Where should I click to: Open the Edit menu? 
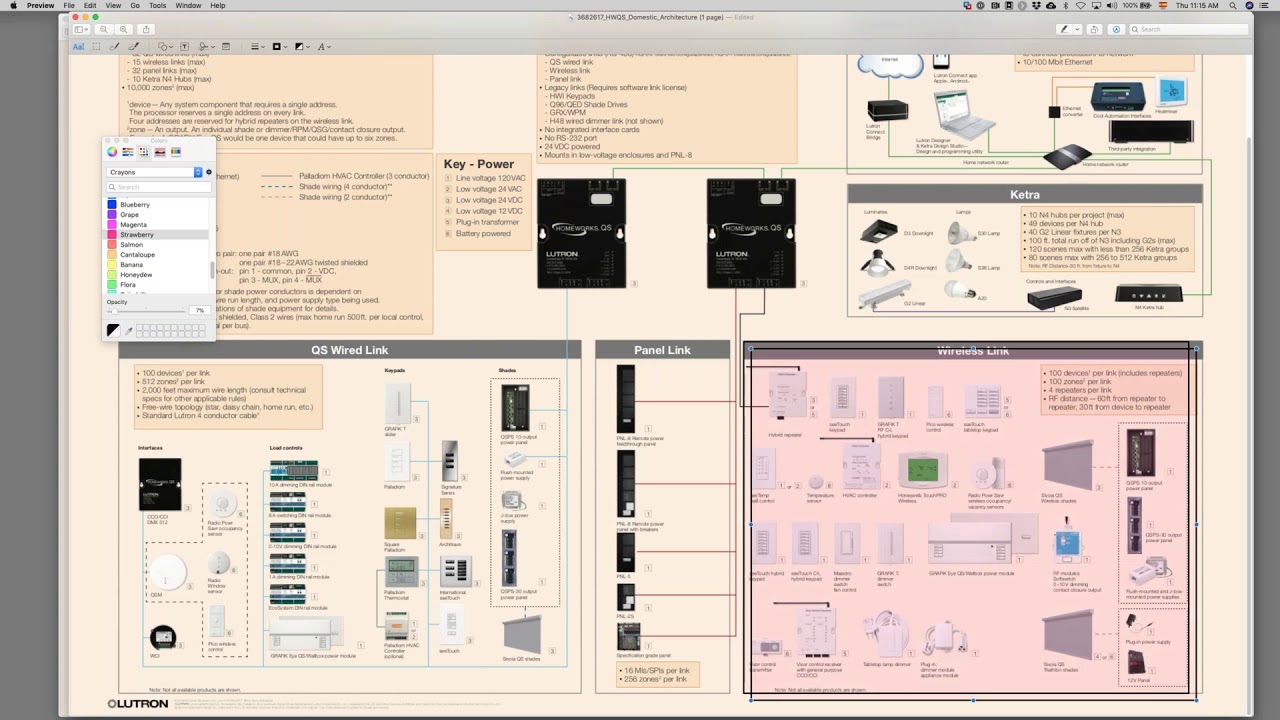click(x=90, y=5)
